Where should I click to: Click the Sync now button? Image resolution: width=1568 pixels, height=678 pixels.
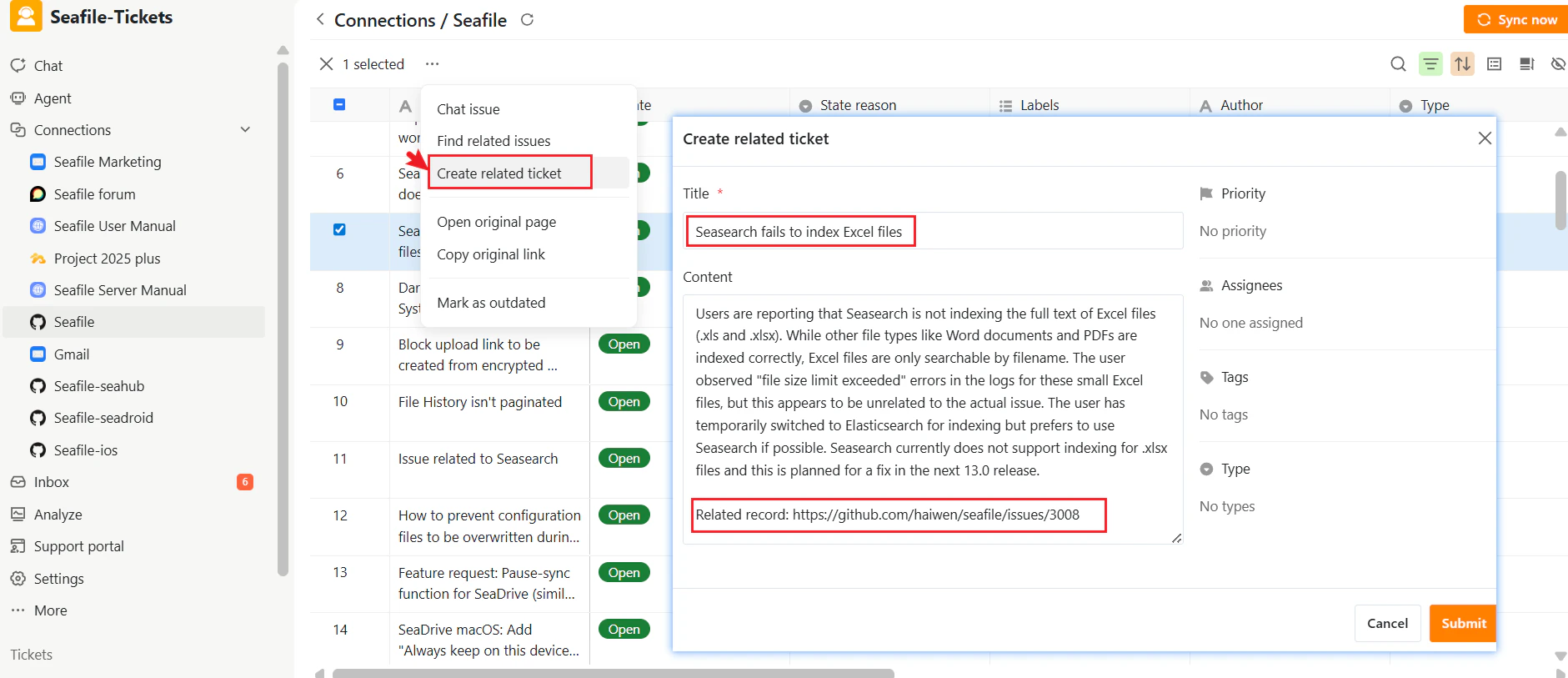[1515, 19]
